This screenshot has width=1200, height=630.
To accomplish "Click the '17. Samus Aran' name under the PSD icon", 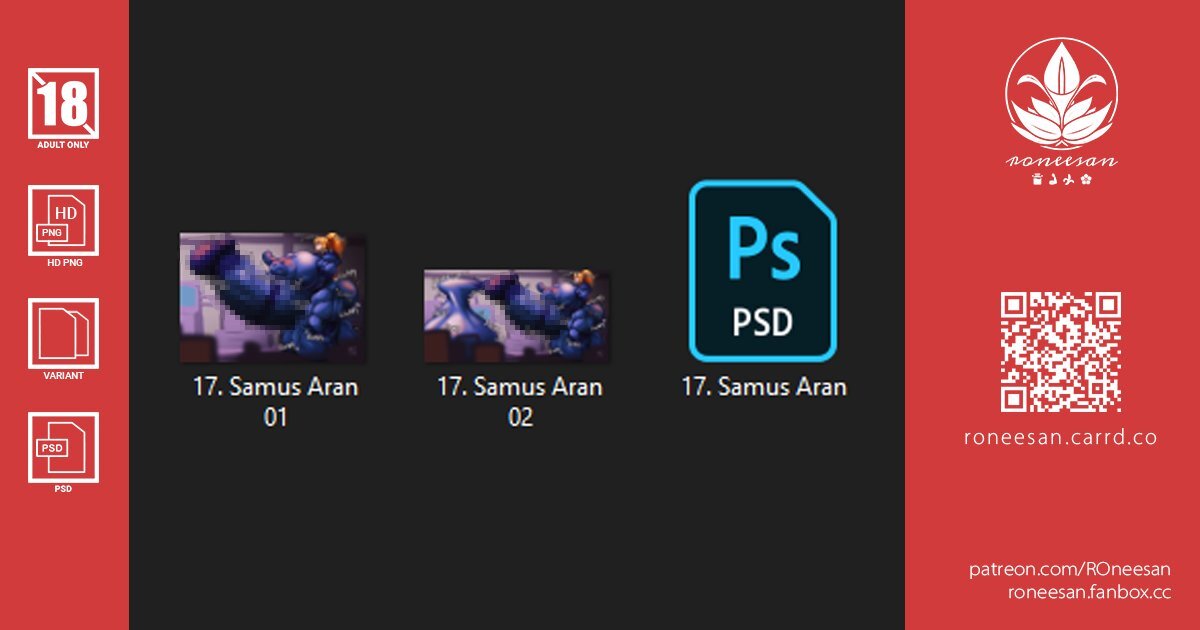I will tap(764, 387).
